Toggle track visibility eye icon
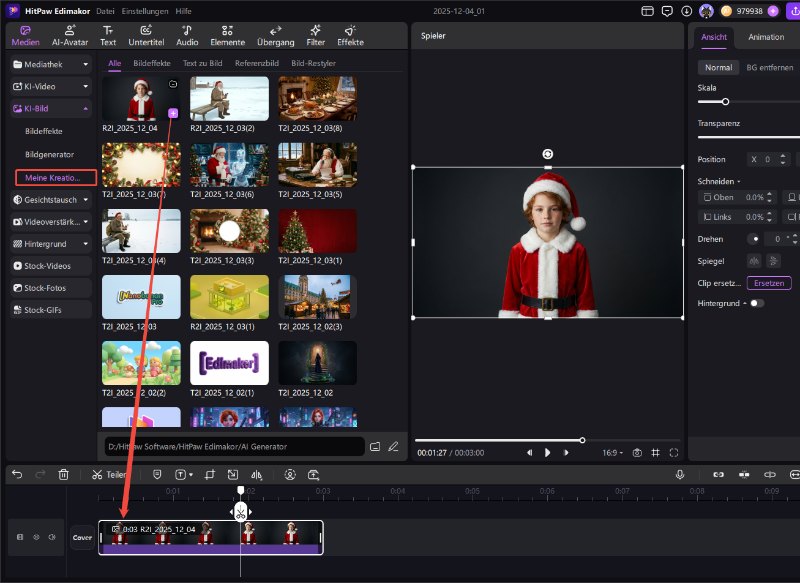800x583 pixels. [36, 537]
